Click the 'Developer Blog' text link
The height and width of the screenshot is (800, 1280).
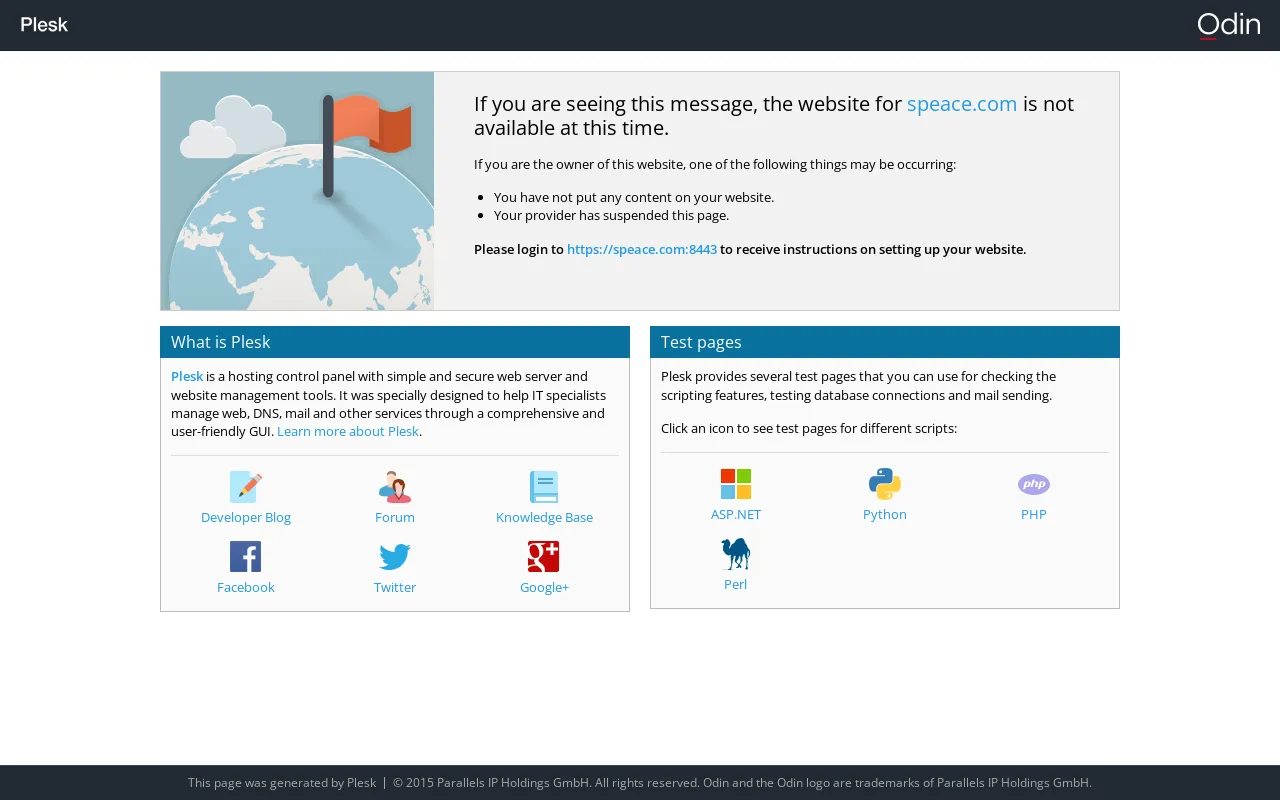click(246, 518)
